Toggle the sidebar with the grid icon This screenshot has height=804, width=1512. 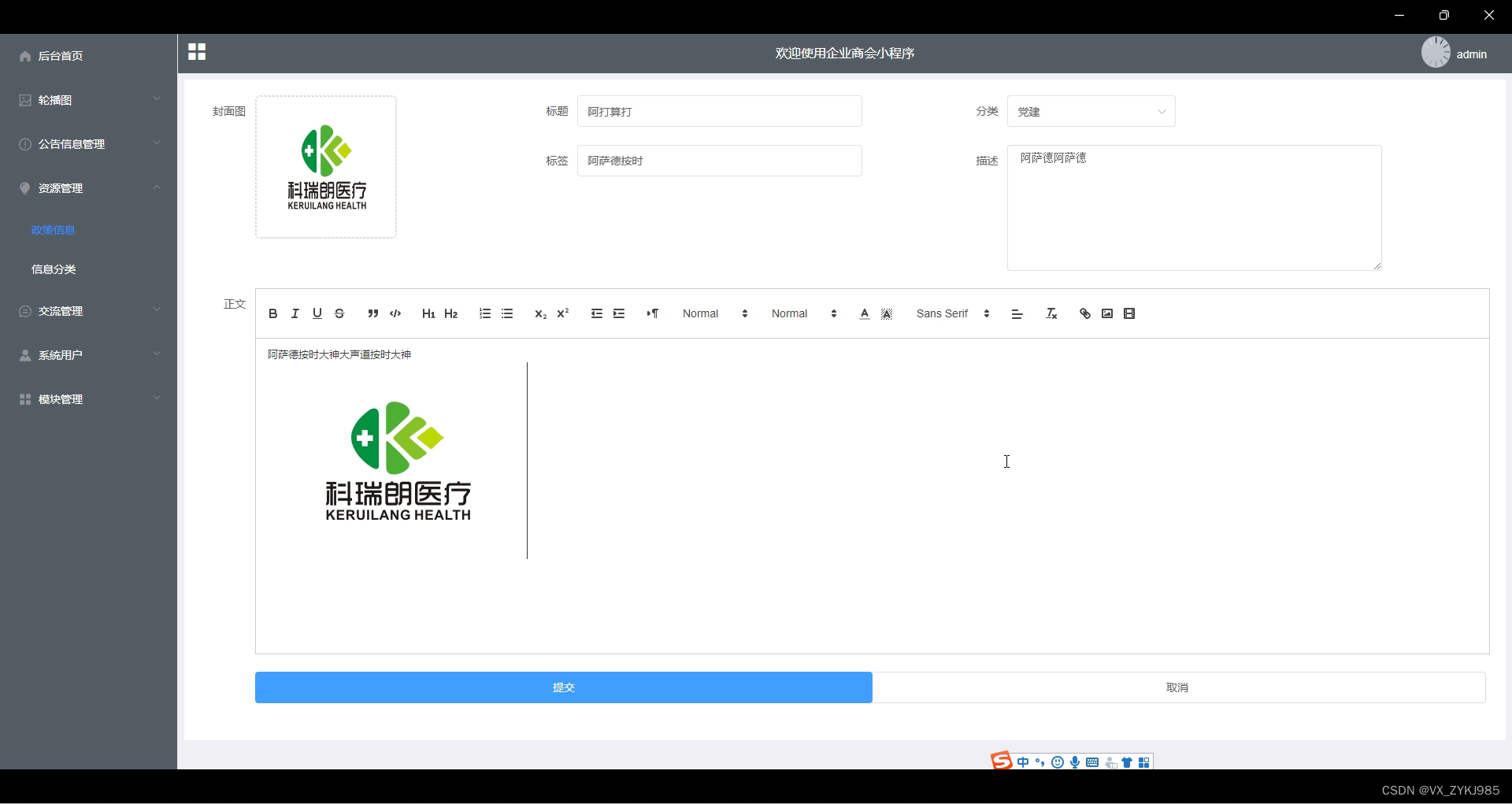point(197,52)
